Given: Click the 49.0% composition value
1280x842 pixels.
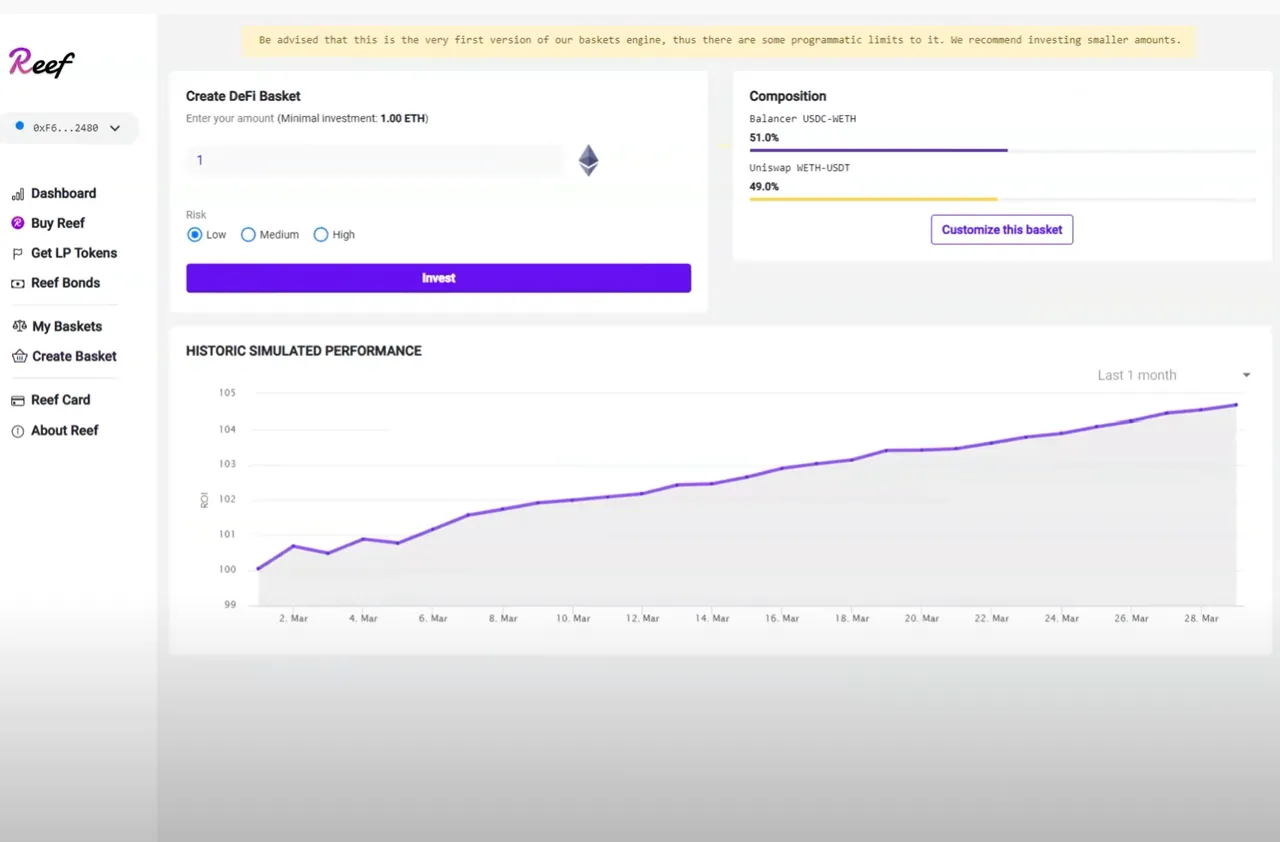Looking at the screenshot, I should (764, 187).
